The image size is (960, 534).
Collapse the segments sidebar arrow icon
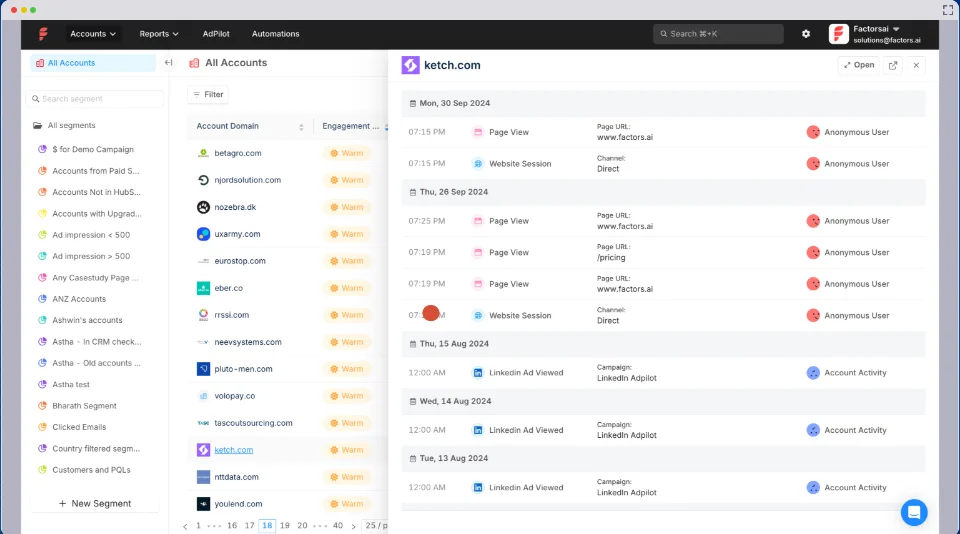click(168, 63)
